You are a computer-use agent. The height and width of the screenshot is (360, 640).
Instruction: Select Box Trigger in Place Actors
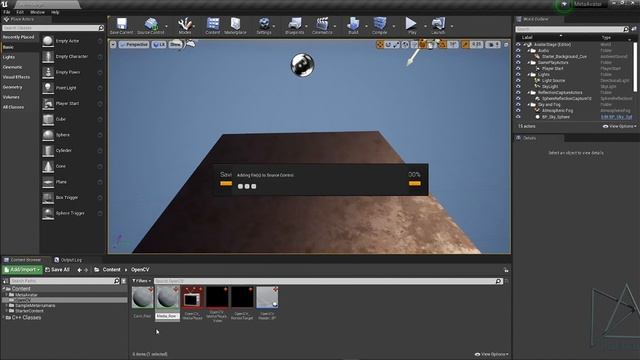72,198
